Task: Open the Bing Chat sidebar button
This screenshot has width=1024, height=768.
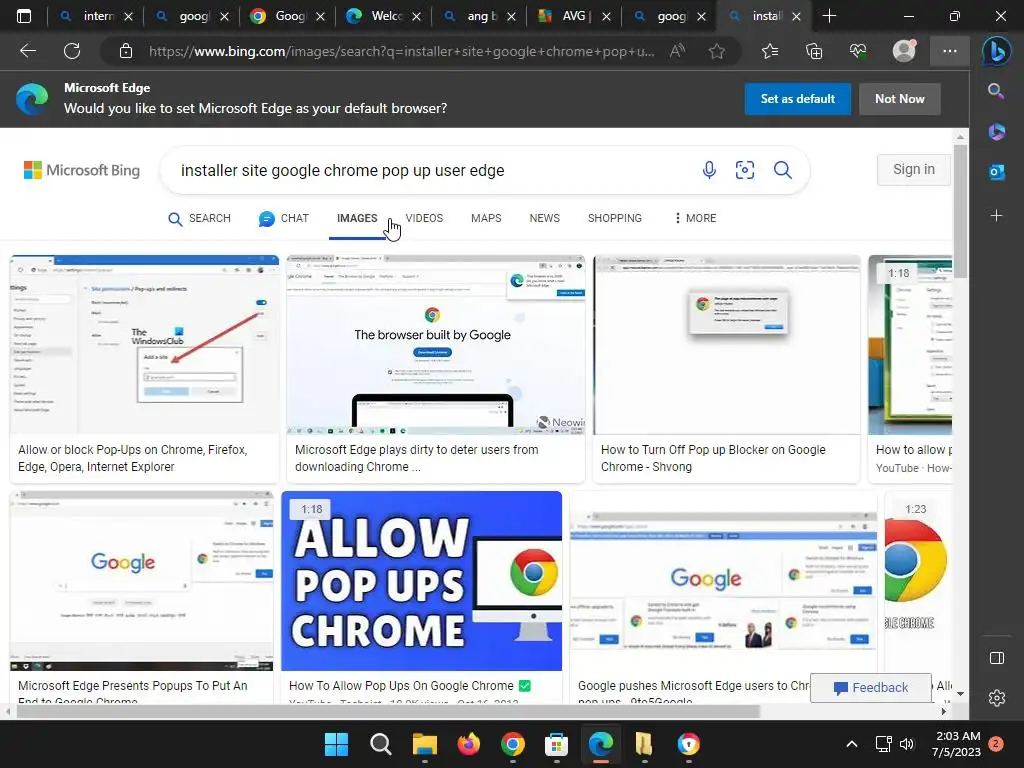Action: (x=997, y=51)
